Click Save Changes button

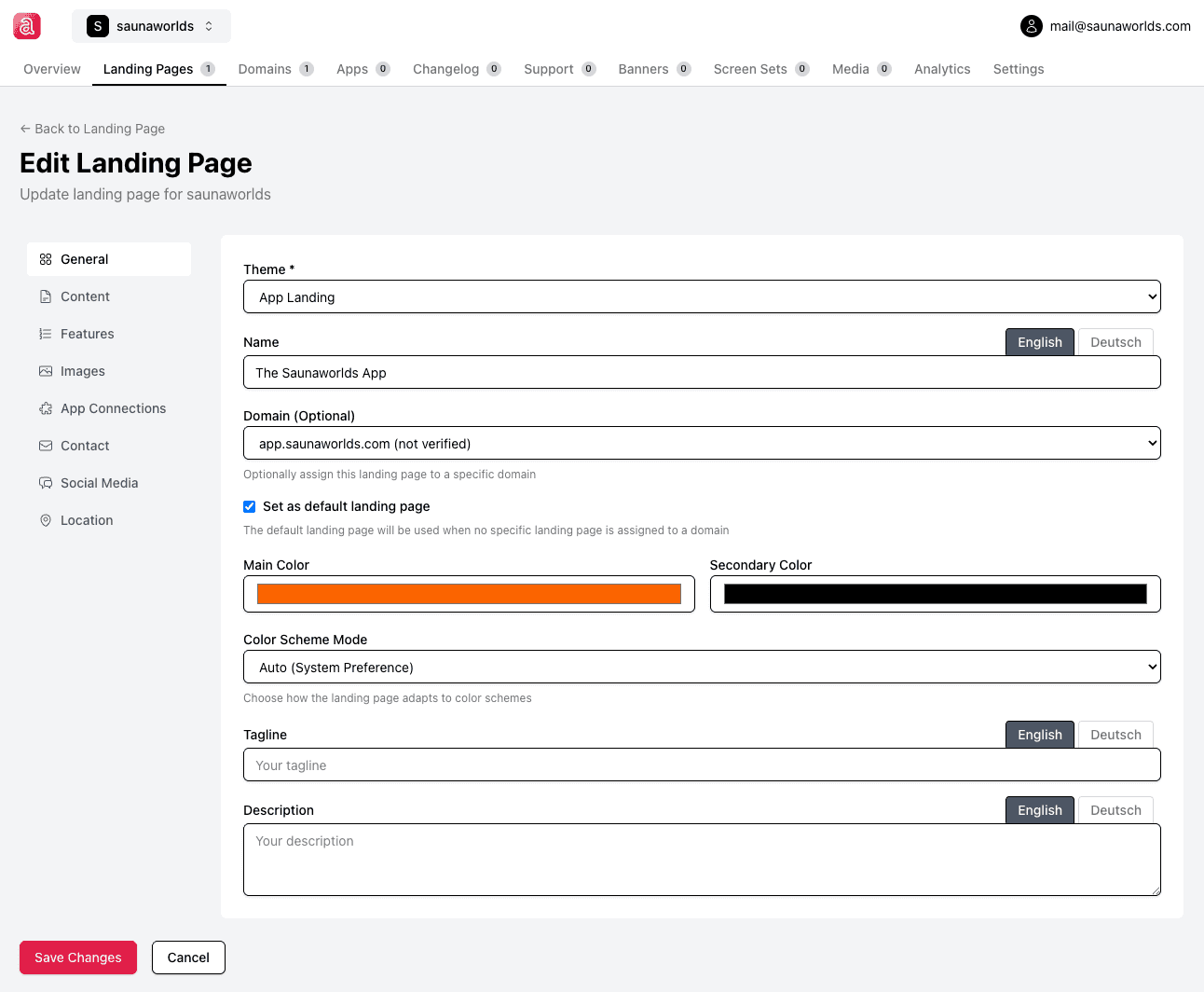(78, 958)
